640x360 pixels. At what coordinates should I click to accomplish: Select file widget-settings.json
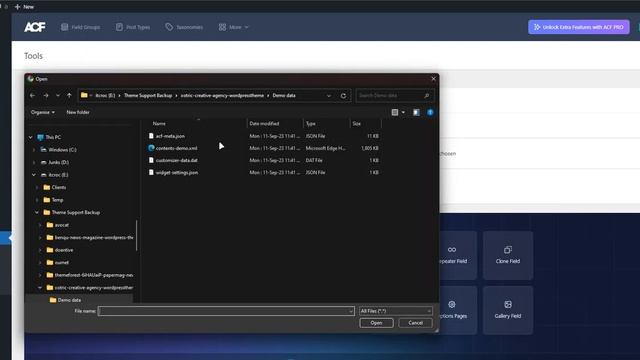tap(177, 173)
